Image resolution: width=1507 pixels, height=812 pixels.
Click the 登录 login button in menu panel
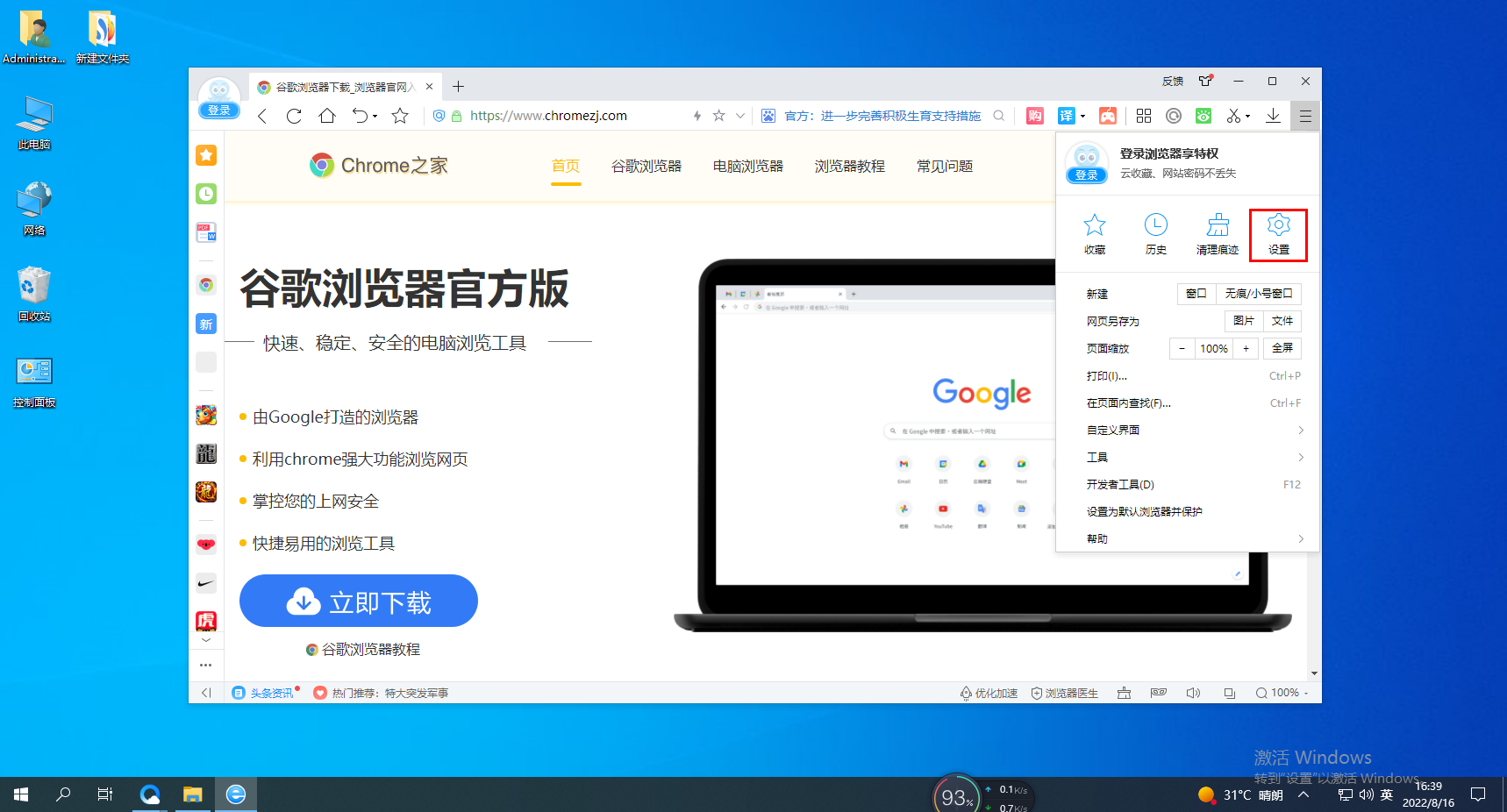click(x=1086, y=175)
